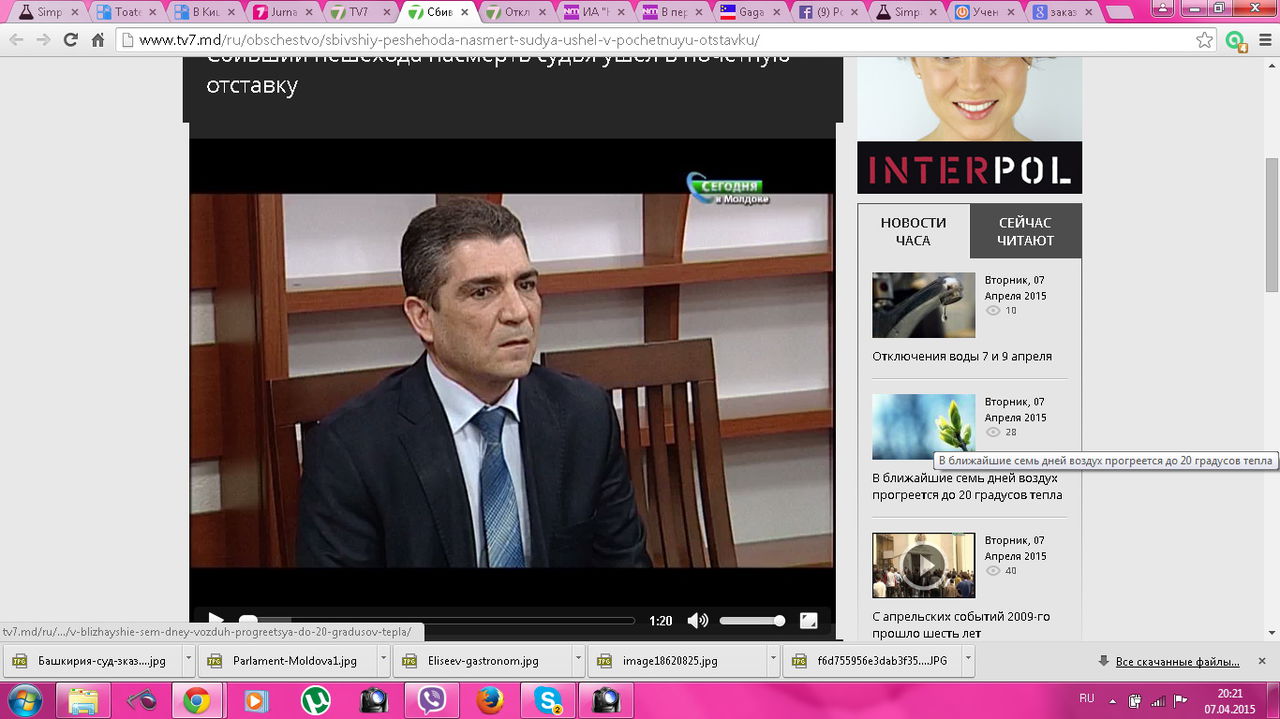Switch to the Gaga browser tab
This screenshot has height=719, width=1280.
tap(748, 12)
